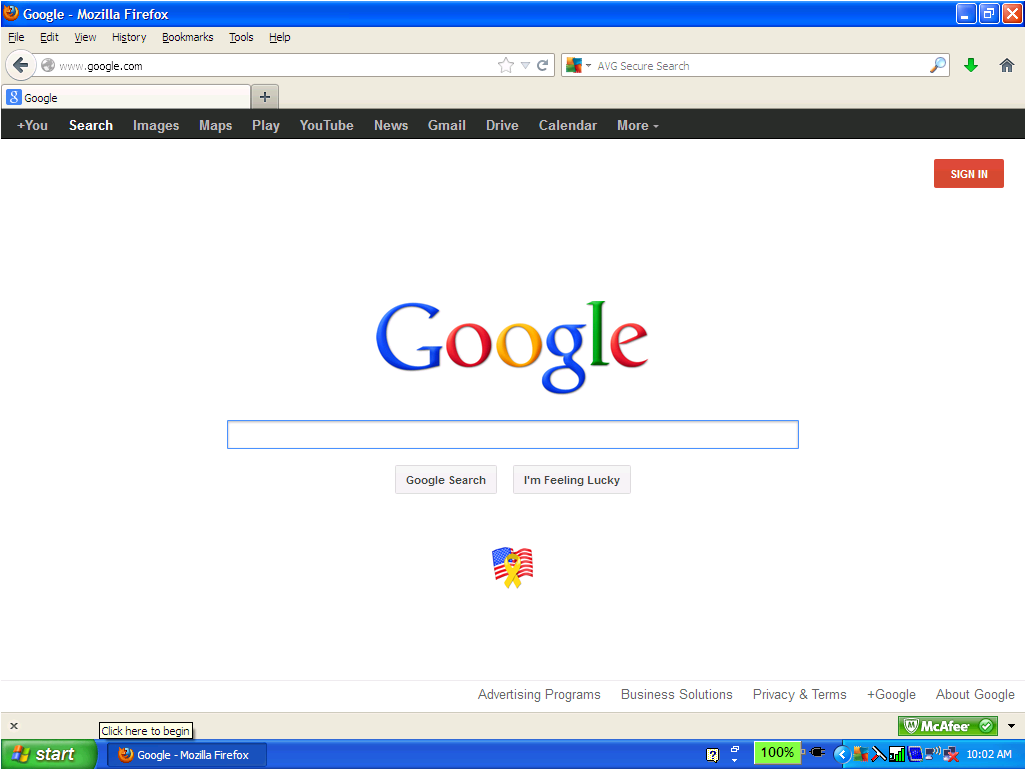Click the Google logo
Viewport: 1026px width, 770px height.
pyautogui.click(x=512, y=345)
